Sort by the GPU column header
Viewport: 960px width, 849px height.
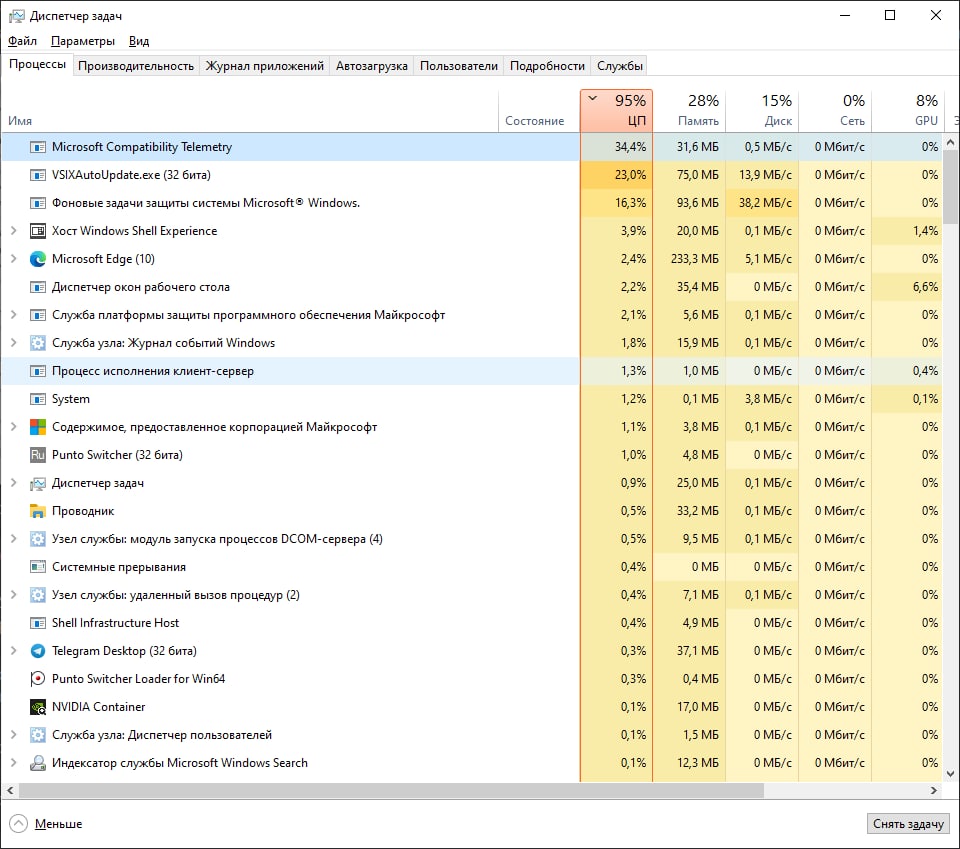(x=909, y=111)
